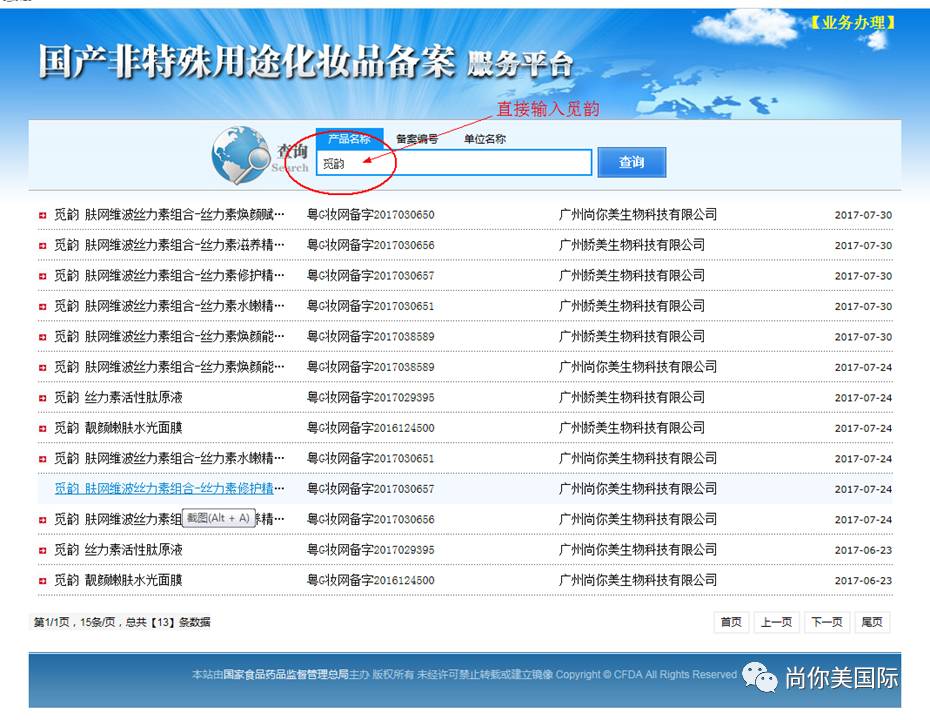Click 广州尚你美生物科技有限公司 in first result row
930x720 pixels.
click(x=638, y=215)
